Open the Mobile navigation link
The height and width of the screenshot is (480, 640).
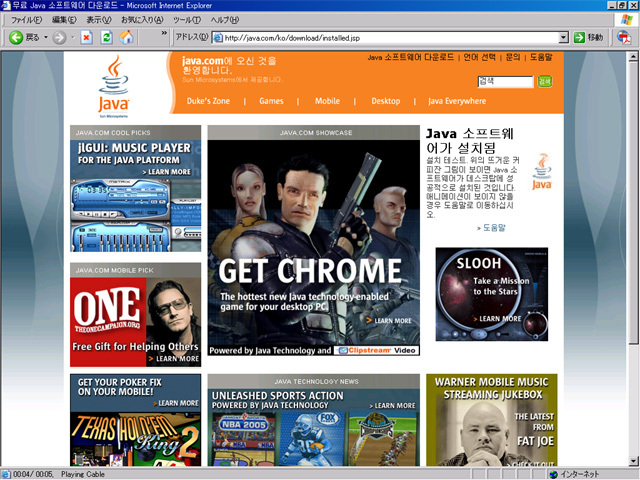[327, 101]
